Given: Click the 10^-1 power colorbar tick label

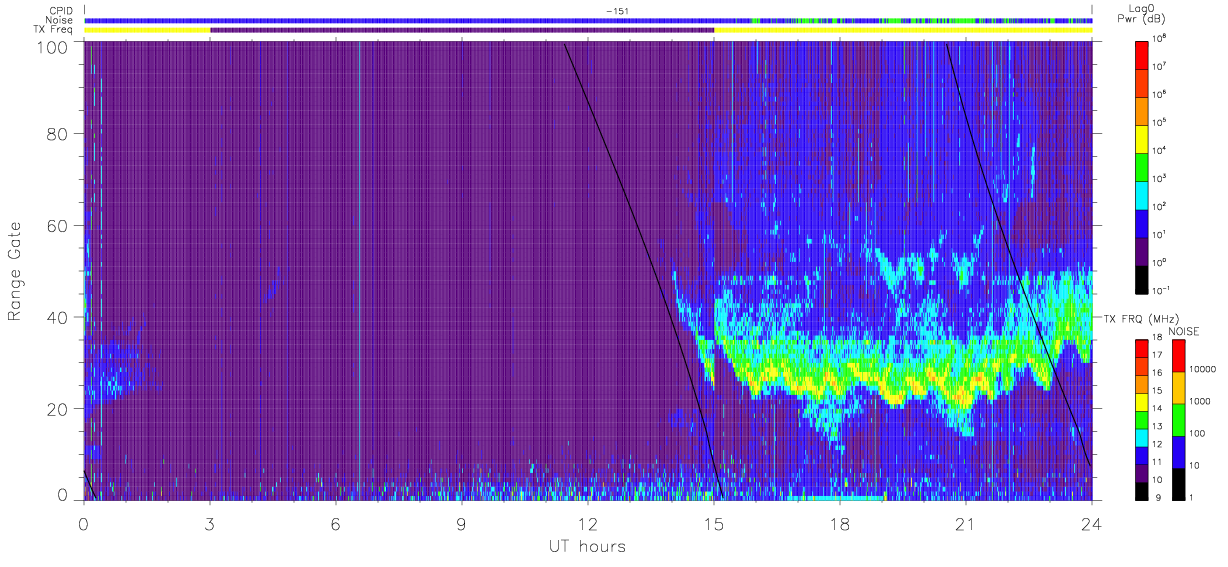Looking at the screenshot, I should pyautogui.click(x=1162, y=290).
